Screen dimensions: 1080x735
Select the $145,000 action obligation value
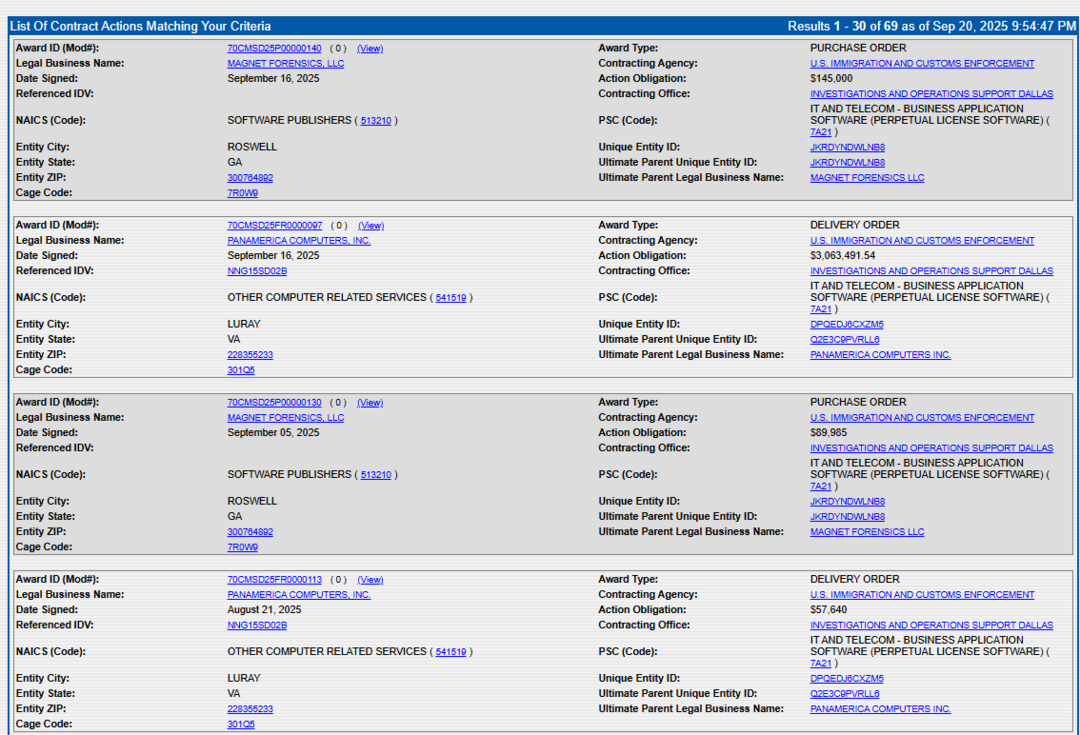coord(831,79)
